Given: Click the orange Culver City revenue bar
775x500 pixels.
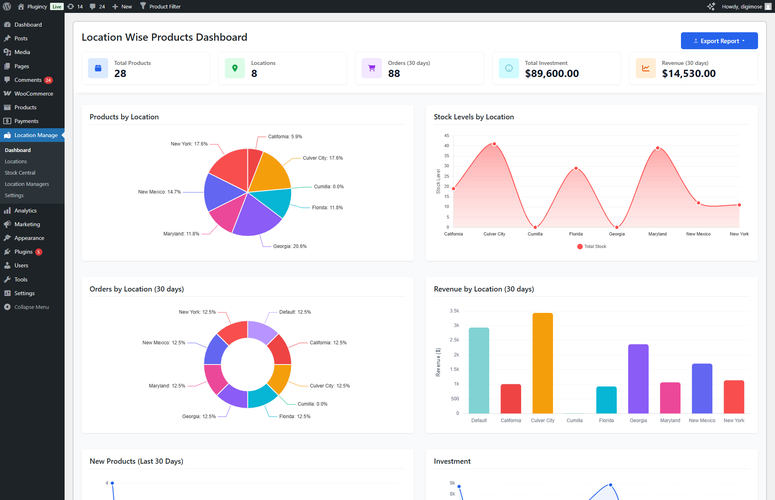Looking at the screenshot, I should pos(543,363).
